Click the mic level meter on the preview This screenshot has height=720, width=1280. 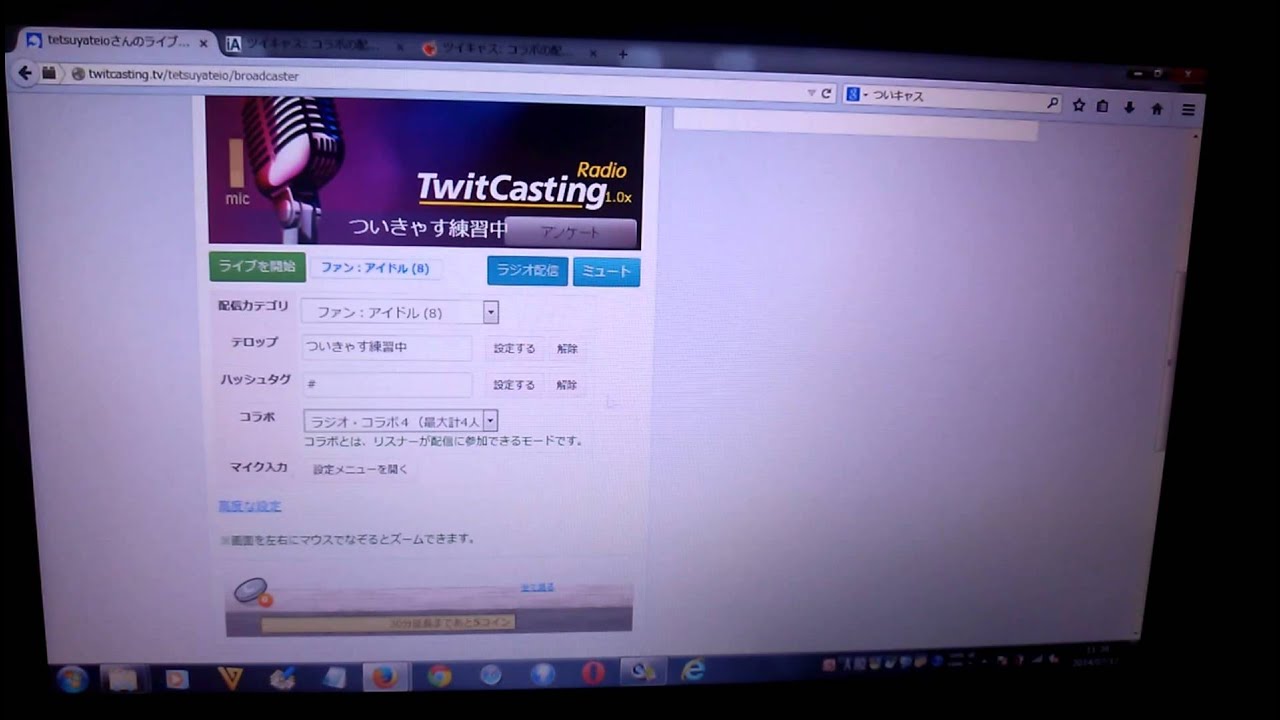[x=237, y=163]
